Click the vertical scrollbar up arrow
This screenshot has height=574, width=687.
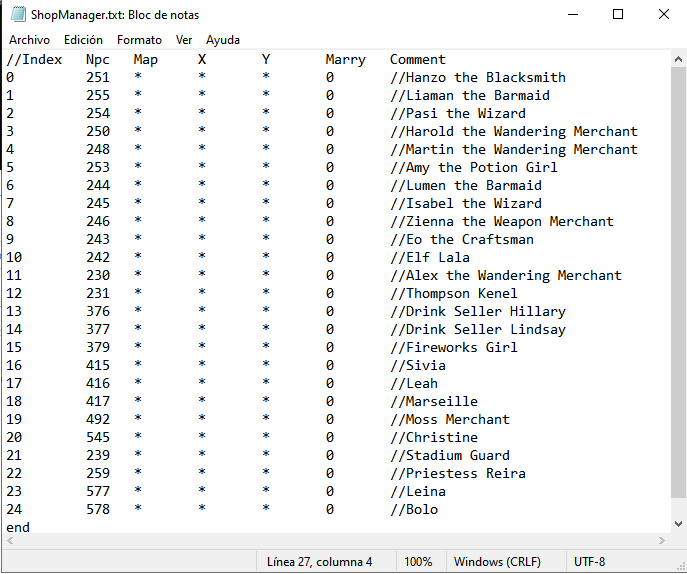pos(678,59)
